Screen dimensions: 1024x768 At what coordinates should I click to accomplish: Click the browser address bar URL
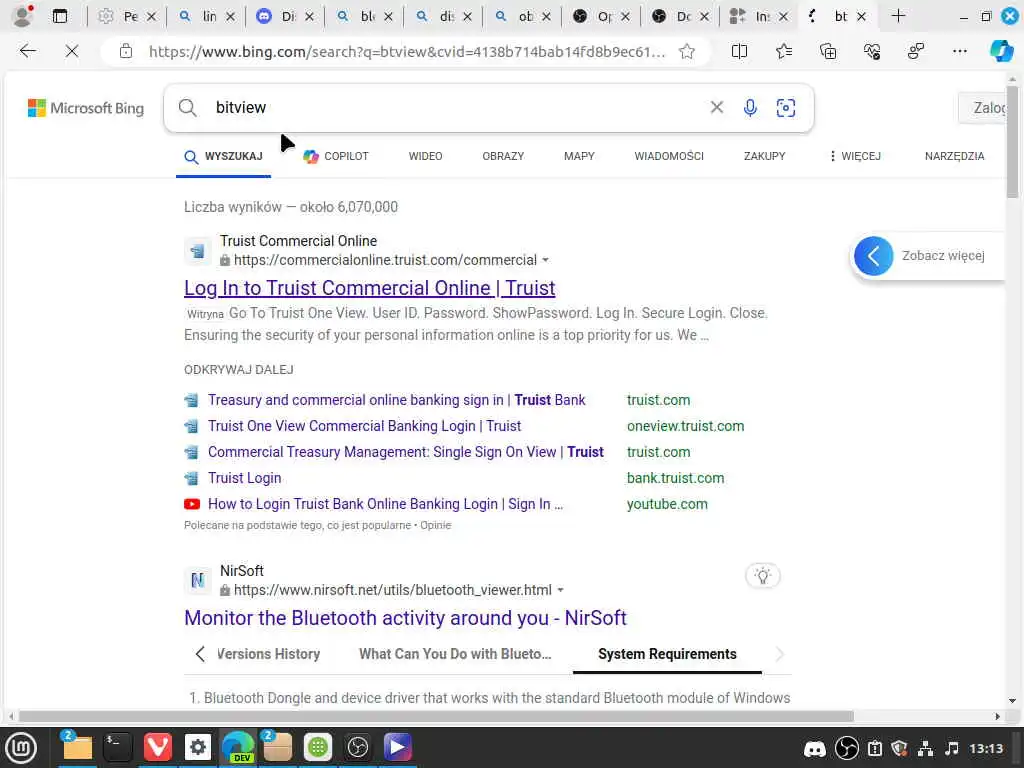(406, 52)
